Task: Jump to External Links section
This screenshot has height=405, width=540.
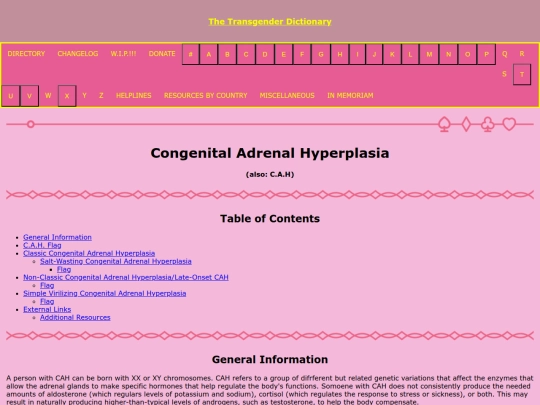Action: 47,309
